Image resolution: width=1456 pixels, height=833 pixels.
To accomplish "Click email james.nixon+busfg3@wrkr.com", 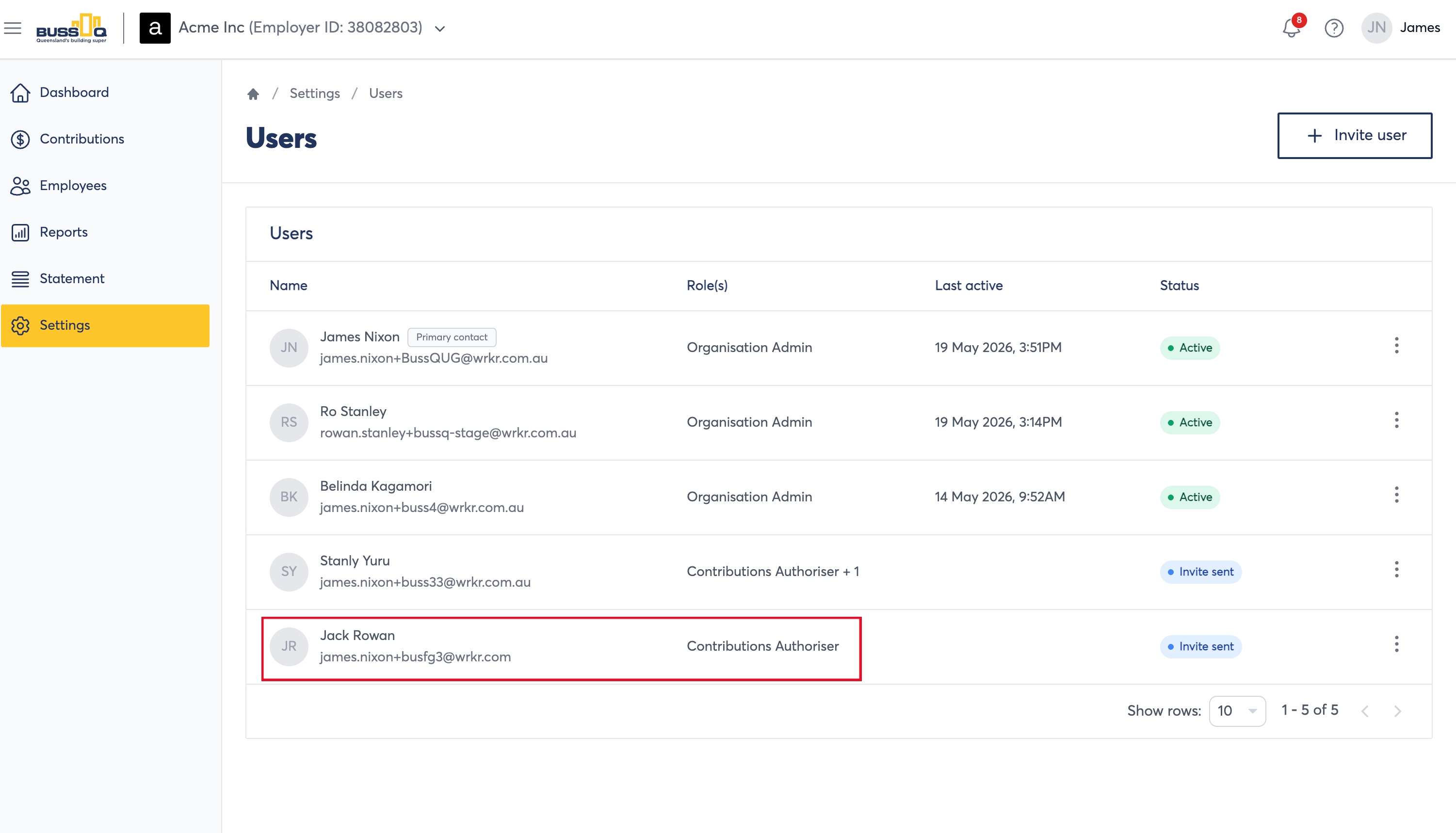I will (415, 657).
